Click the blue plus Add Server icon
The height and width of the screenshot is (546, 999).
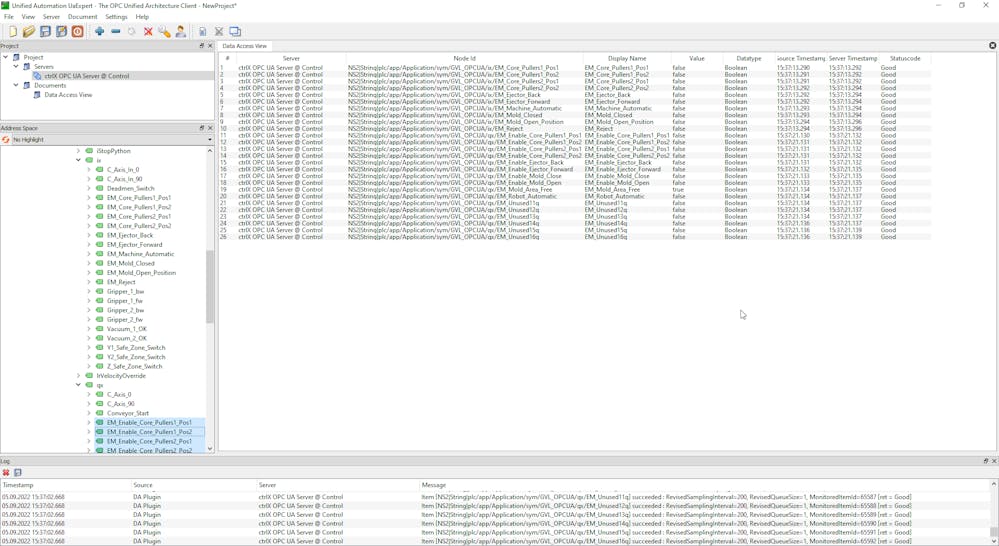(x=99, y=32)
